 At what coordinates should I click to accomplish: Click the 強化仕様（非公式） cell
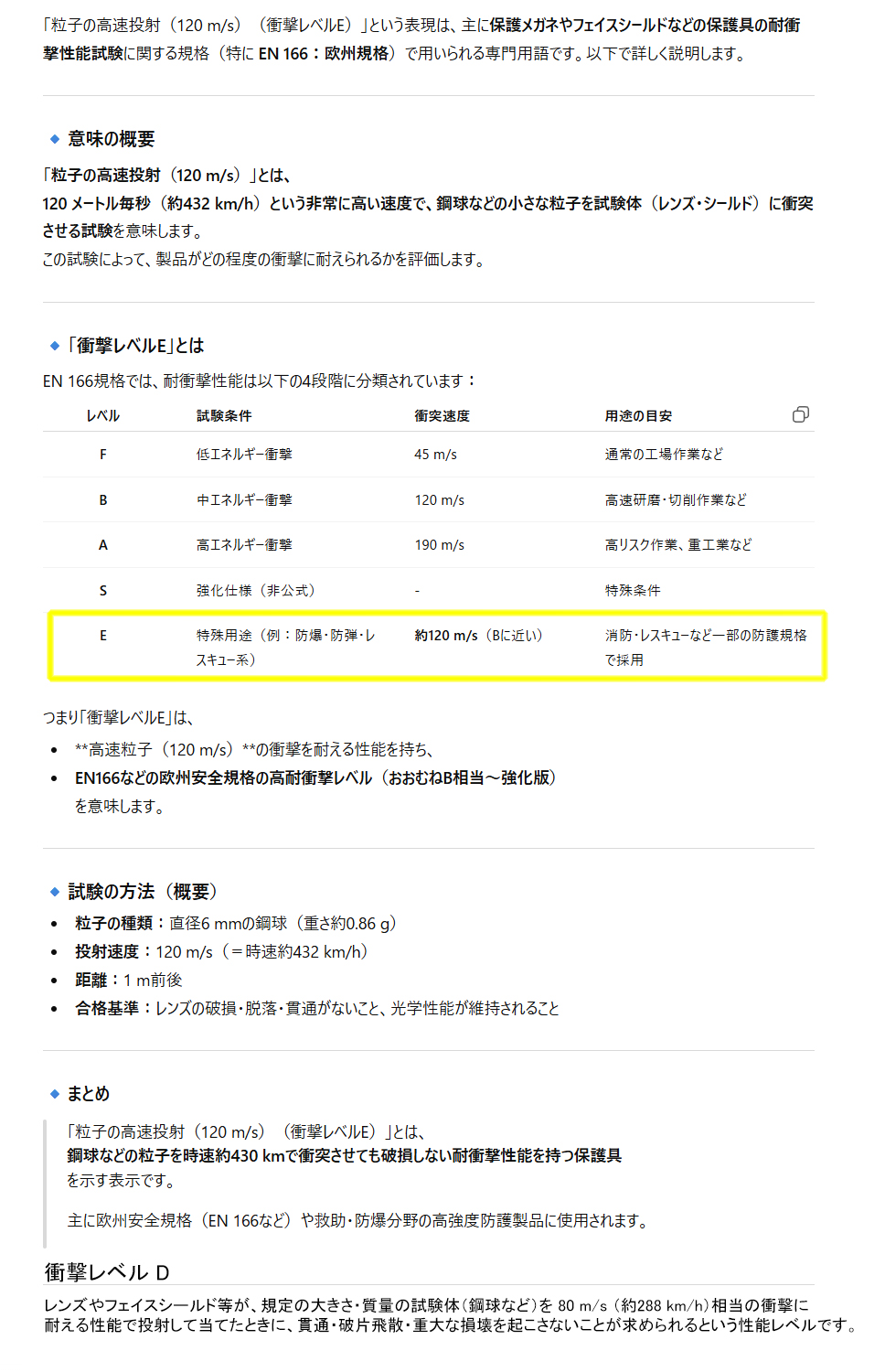[255, 591]
